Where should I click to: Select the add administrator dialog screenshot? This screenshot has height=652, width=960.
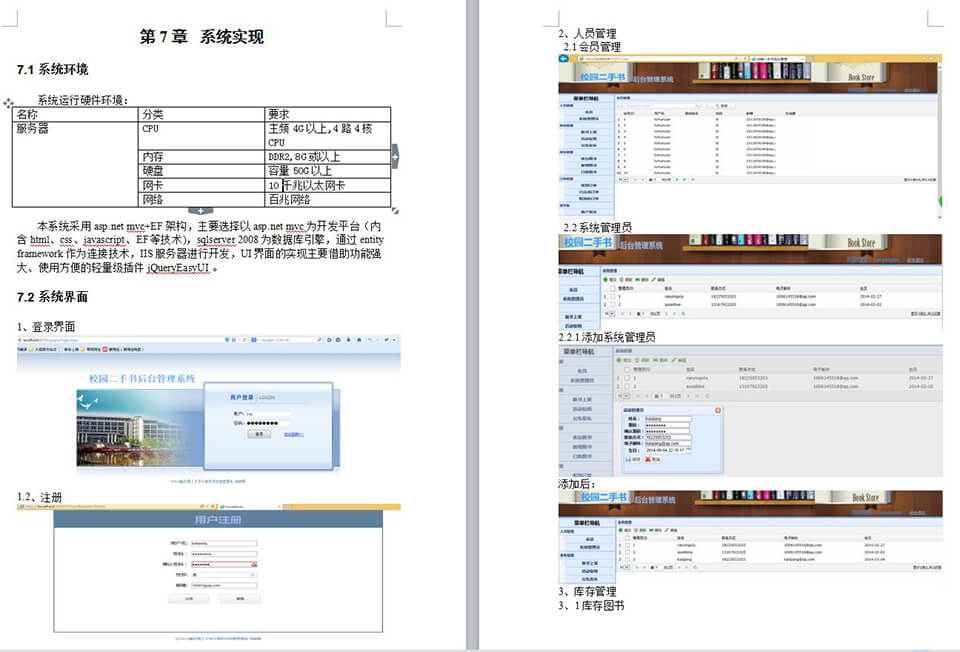[750, 410]
